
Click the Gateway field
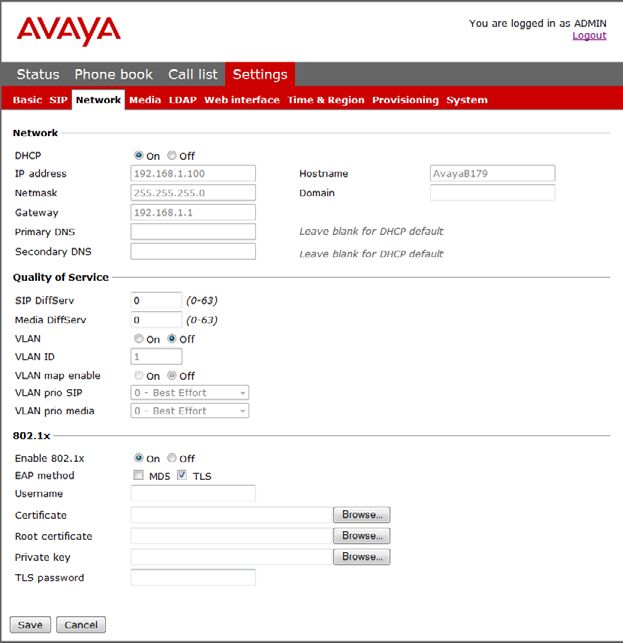coord(193,212)
